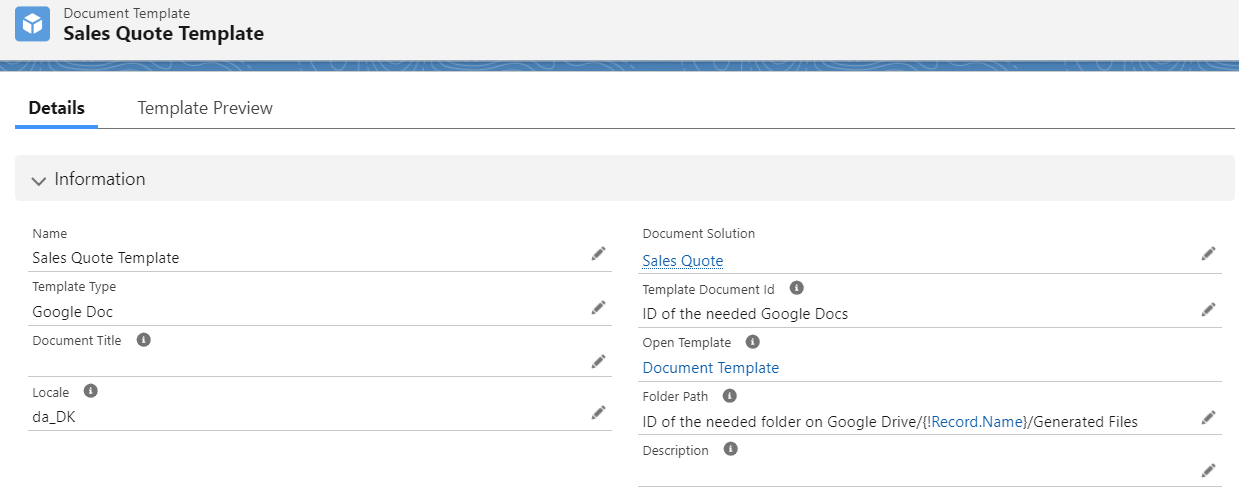Edit Folder Path pencil icon
The image size is (1239, 495).
1208,417
